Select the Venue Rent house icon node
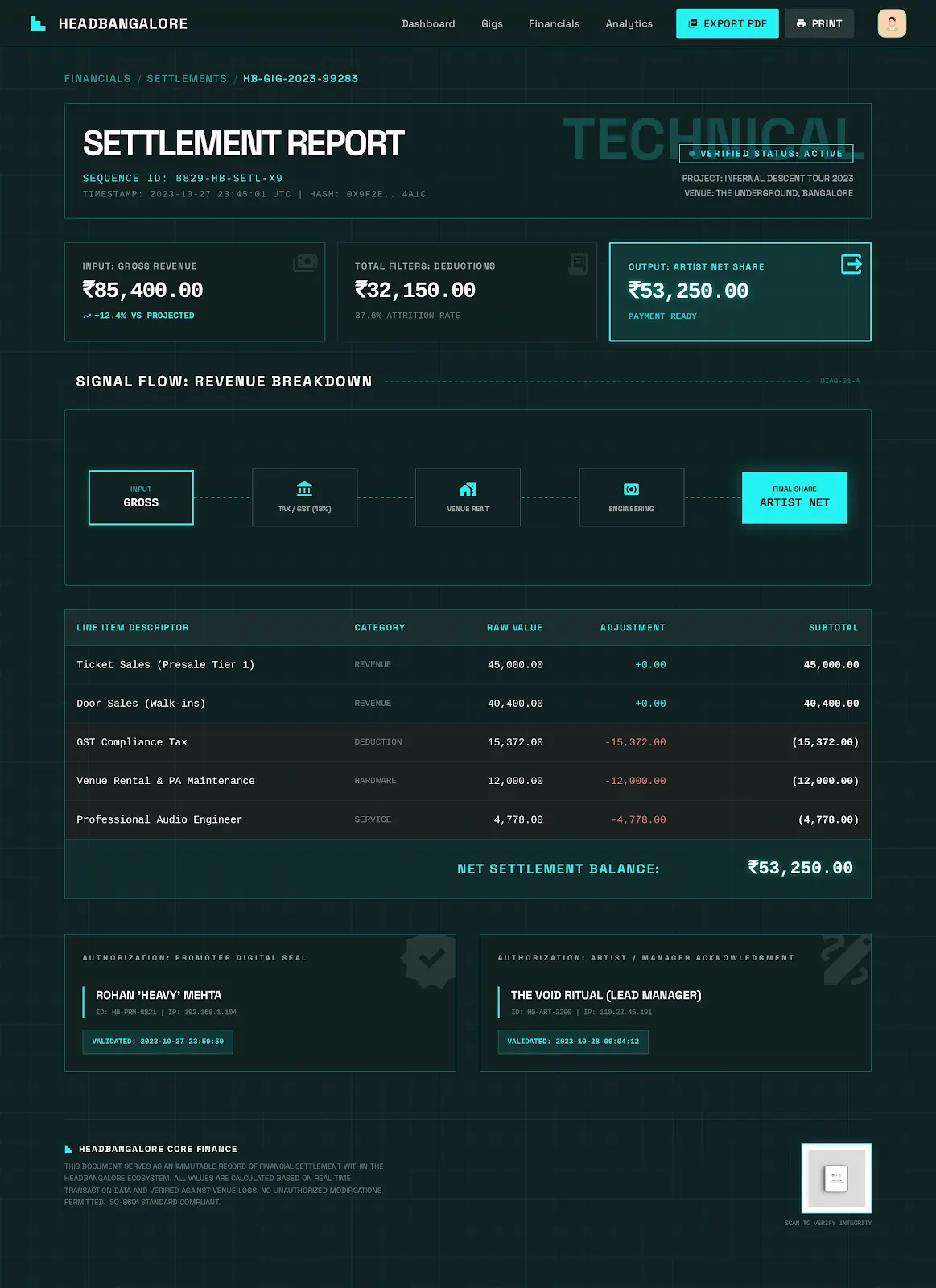The width and height of the screenshot is (936, 1288). [468, 489]
